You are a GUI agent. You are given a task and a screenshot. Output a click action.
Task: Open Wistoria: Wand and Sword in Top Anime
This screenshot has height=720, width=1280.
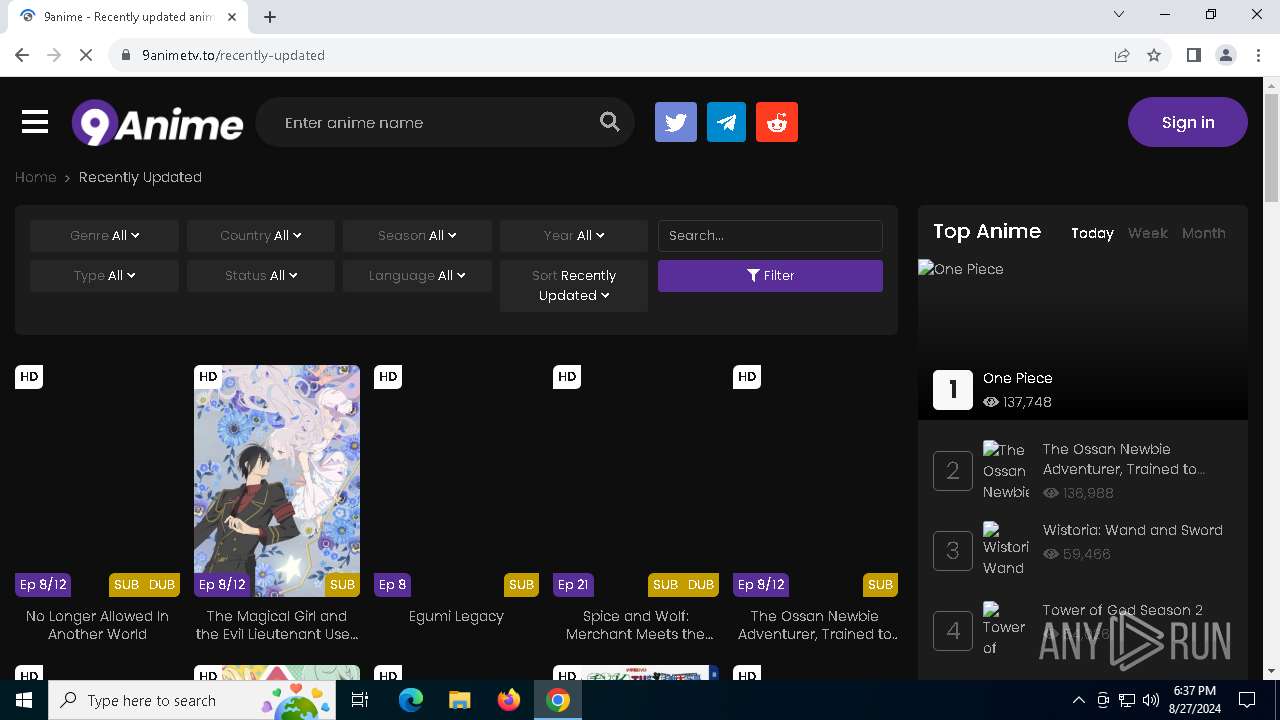(x=1132, y=530)
